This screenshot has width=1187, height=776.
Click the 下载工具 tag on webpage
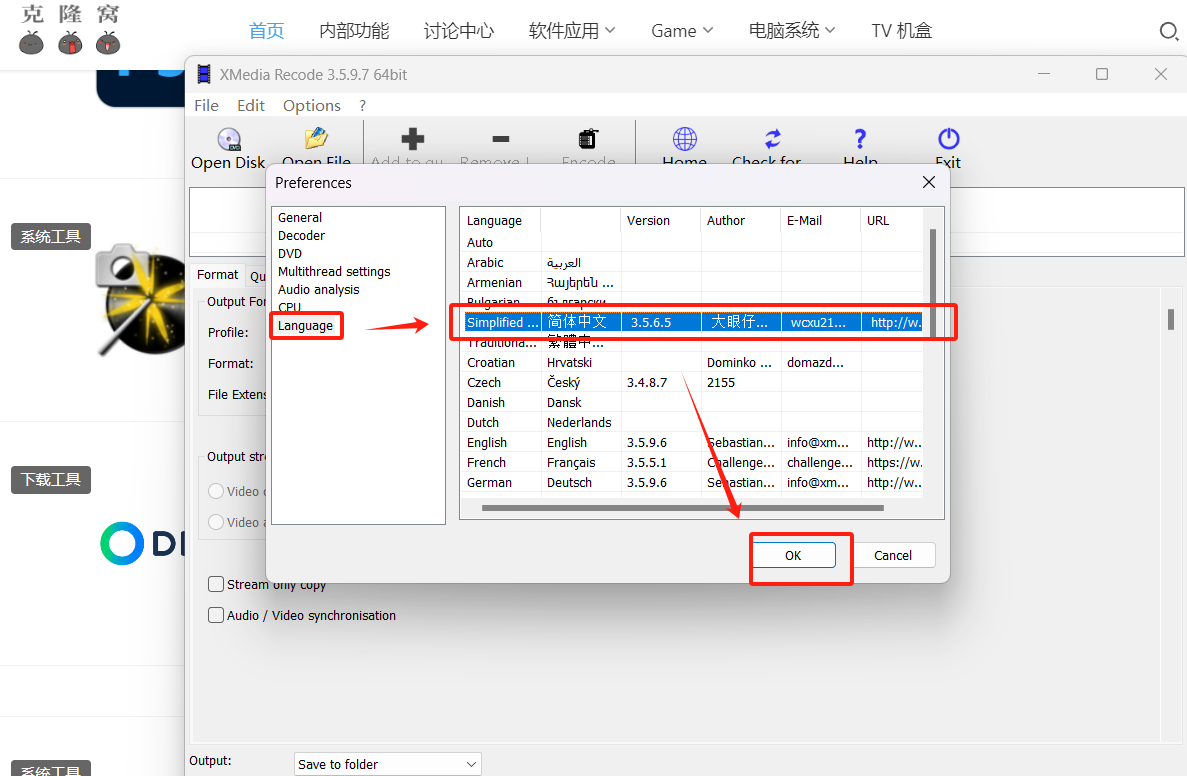pos(51,479)
